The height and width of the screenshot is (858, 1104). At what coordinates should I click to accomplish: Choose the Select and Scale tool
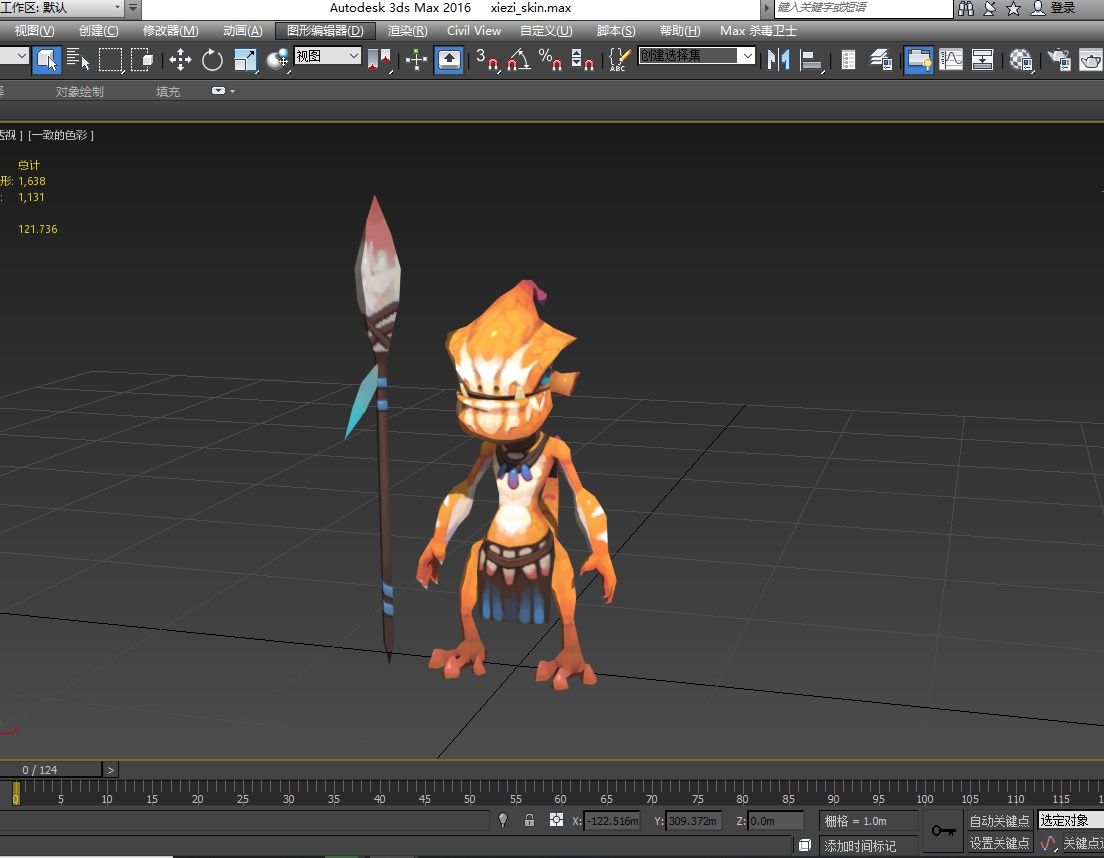[x=245, y=60]
